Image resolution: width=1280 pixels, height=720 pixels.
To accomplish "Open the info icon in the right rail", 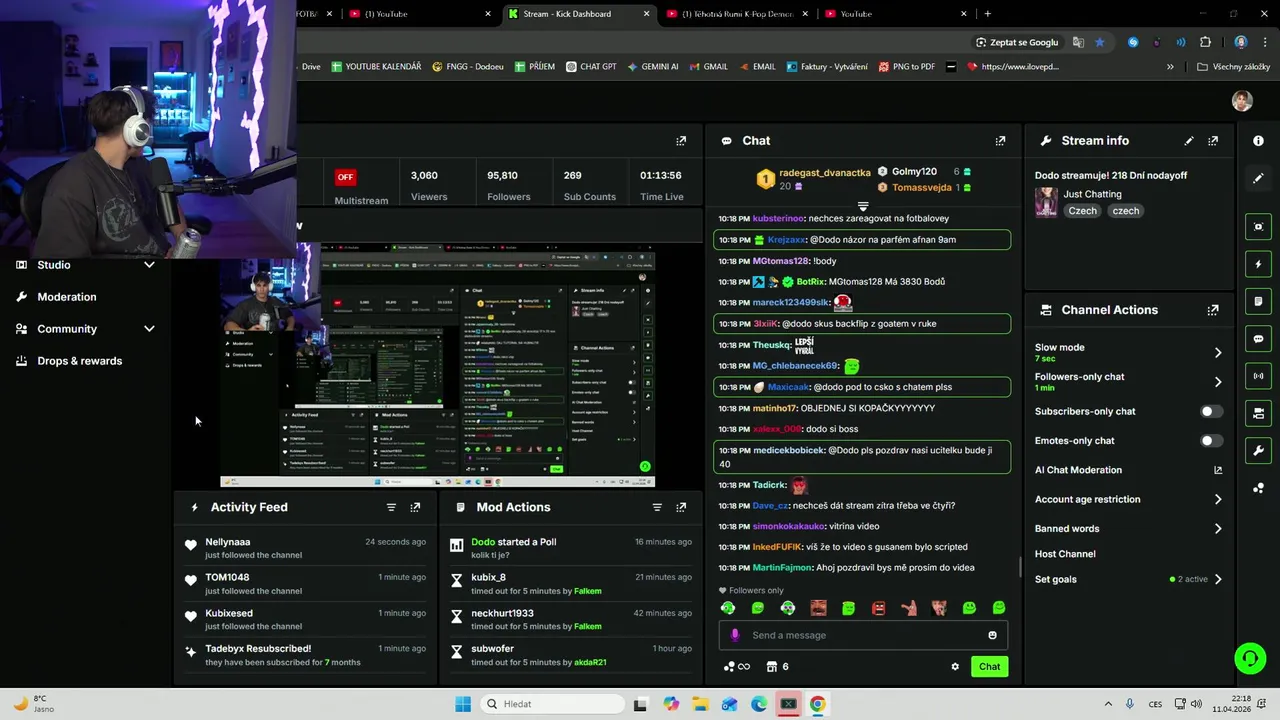I will (x=1258, y=141).
